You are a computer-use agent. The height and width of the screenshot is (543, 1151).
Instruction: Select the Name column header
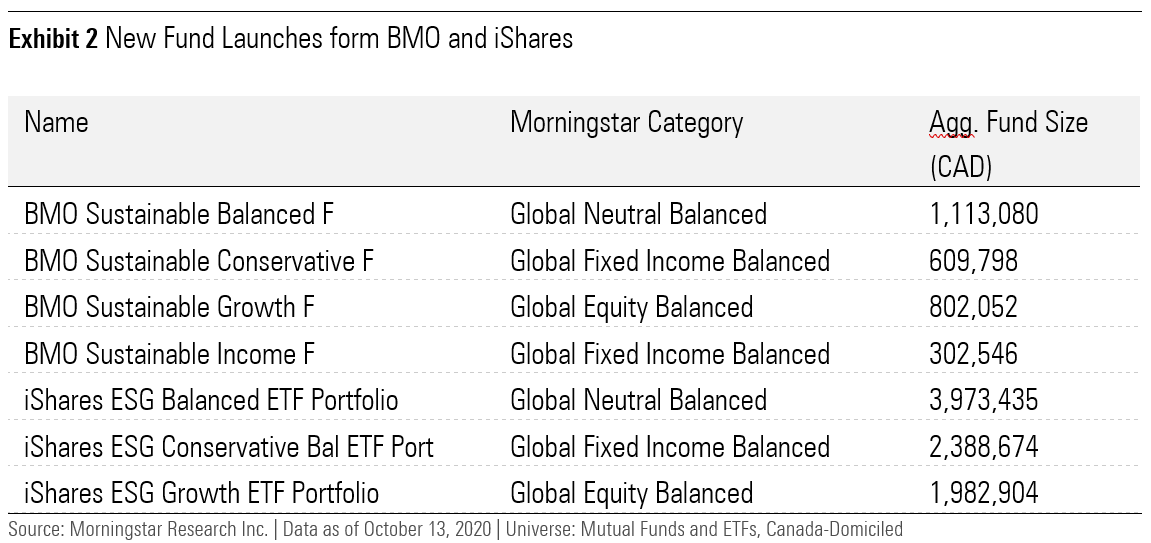pos(57,123)
